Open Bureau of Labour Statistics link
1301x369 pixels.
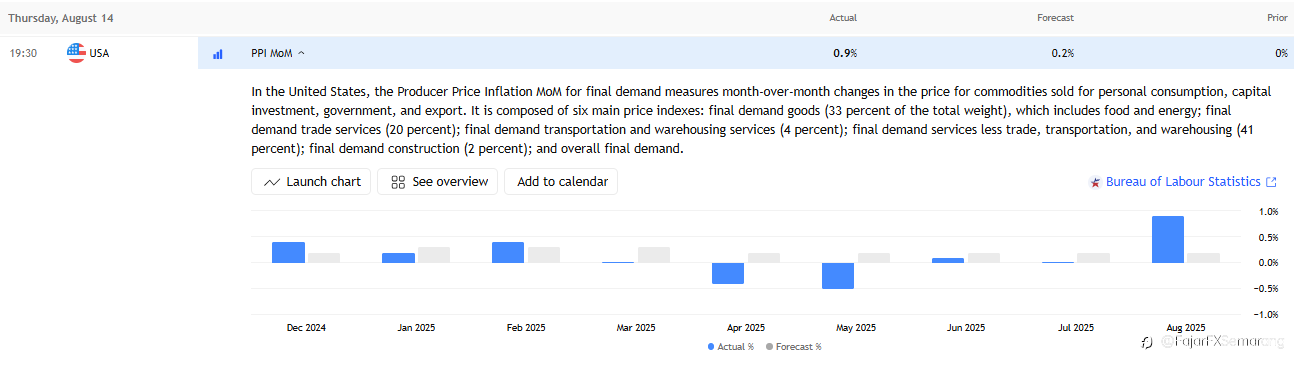[1183, 182]
